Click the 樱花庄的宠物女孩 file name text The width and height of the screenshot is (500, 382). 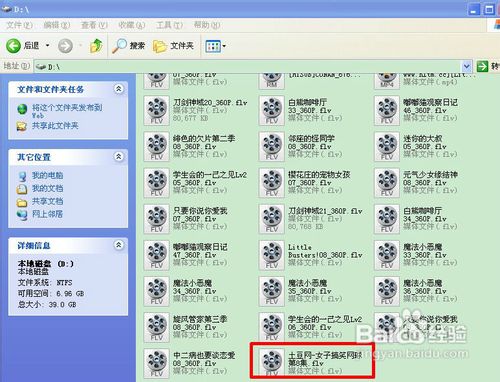click(x=319, y=175)
